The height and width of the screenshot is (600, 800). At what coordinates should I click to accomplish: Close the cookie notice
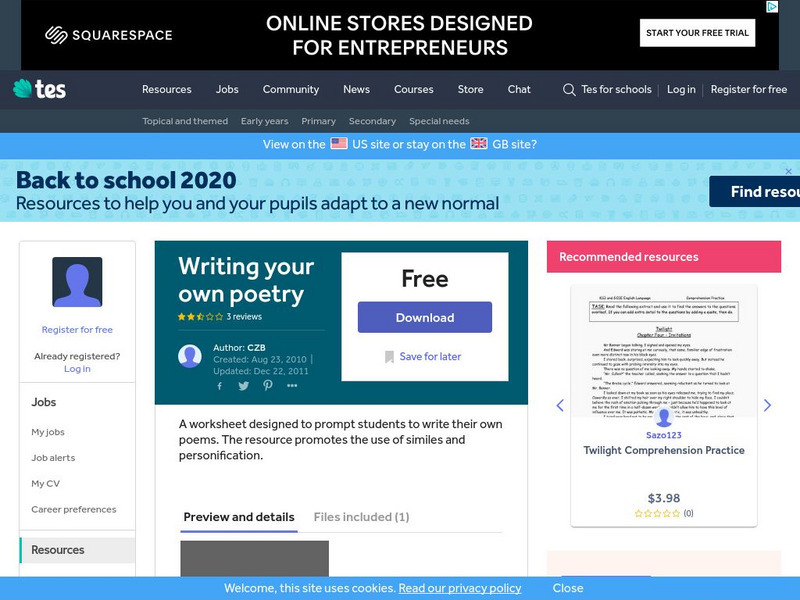pos(568,588)
